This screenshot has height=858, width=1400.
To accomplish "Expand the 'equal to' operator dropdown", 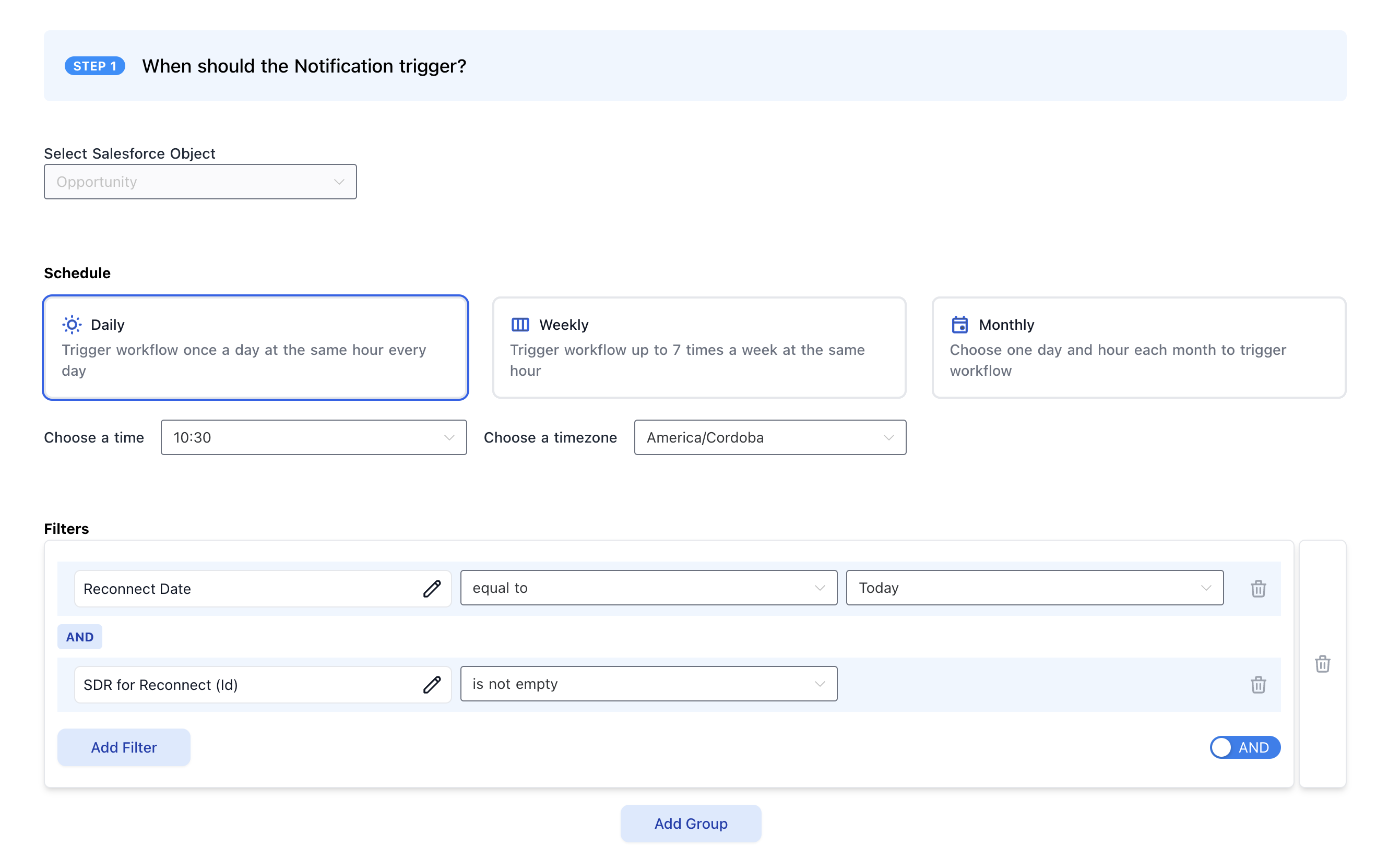I will point(648,588).
